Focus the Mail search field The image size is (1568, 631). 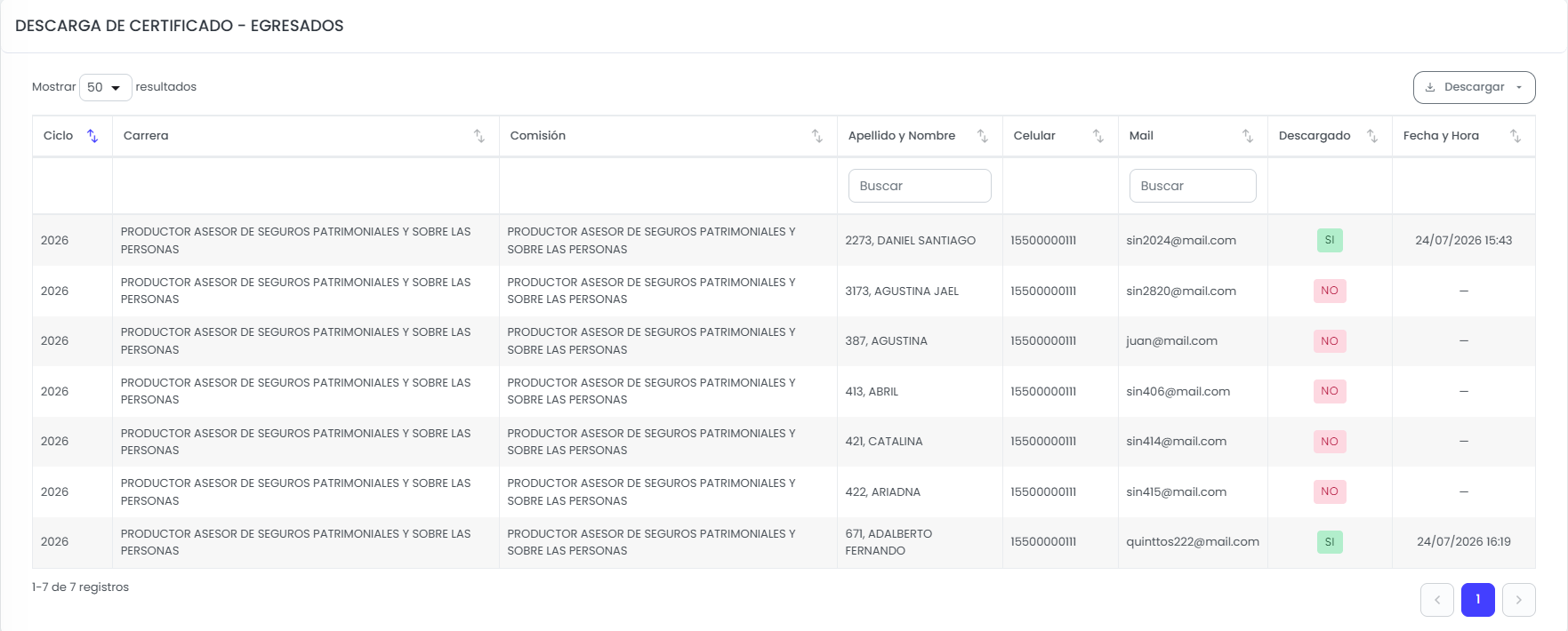(x=1193, y=186)
